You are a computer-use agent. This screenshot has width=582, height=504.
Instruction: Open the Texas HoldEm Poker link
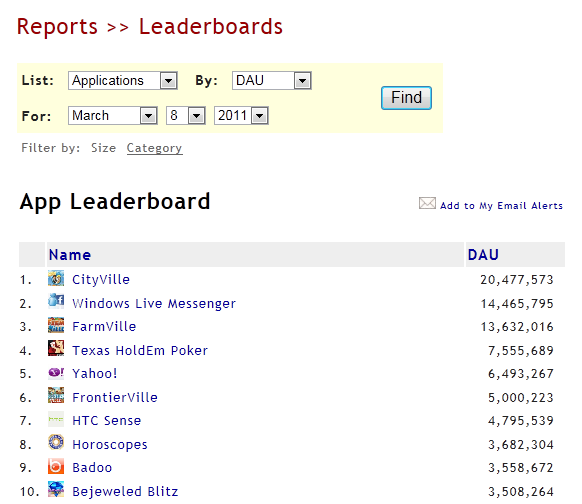point(140,350)
